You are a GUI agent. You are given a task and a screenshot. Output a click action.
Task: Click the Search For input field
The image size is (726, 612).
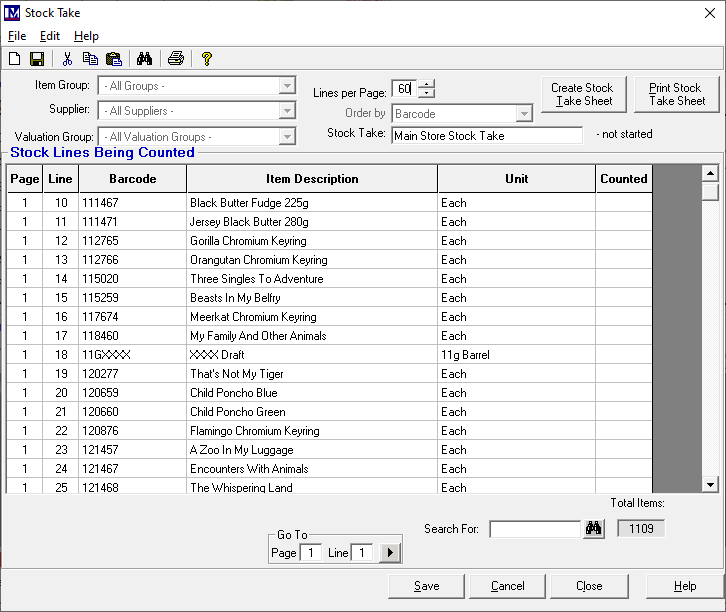[x=535, y=529]
